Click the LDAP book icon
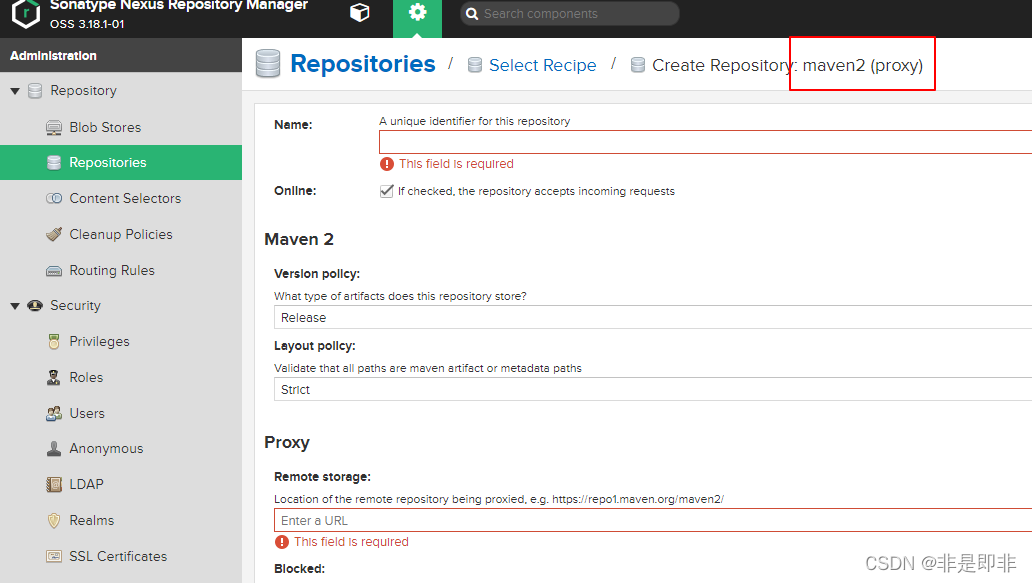1032x583 pixels. click(x=54, y=484)
